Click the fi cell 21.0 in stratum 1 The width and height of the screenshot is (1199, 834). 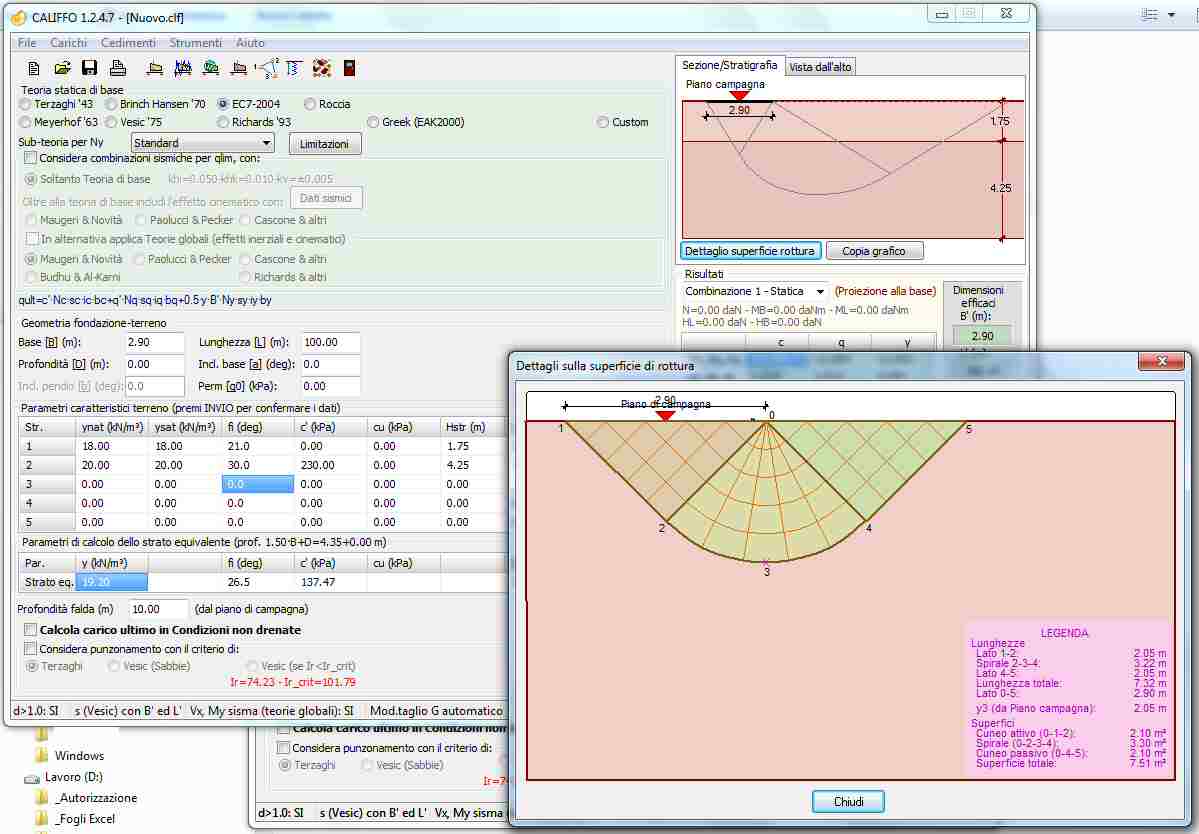[x=258, y=446]
